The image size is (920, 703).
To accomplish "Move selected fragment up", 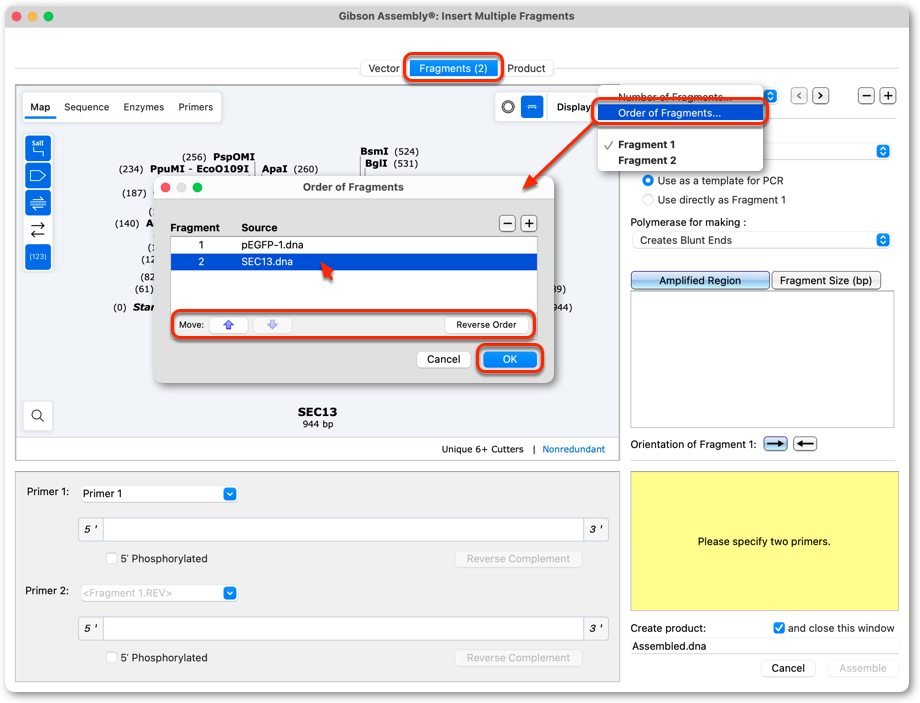I will (228, 325).
